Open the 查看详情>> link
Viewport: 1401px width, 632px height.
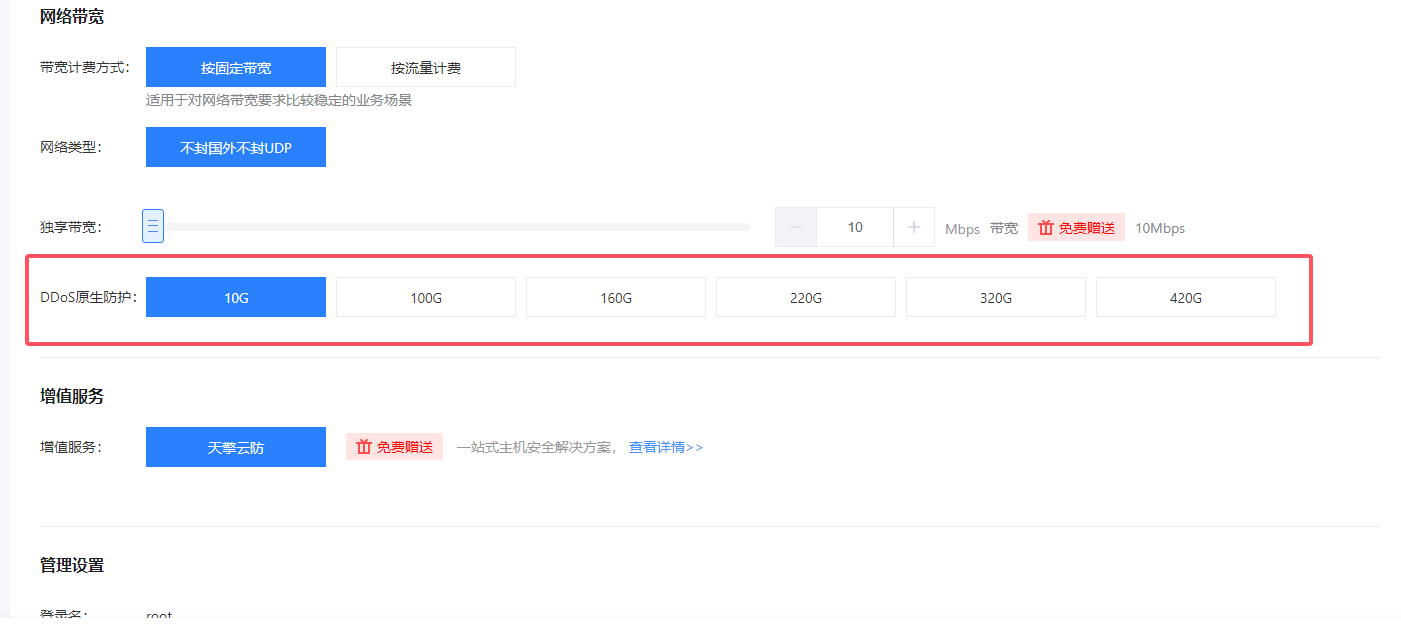(x=665, y=447)
